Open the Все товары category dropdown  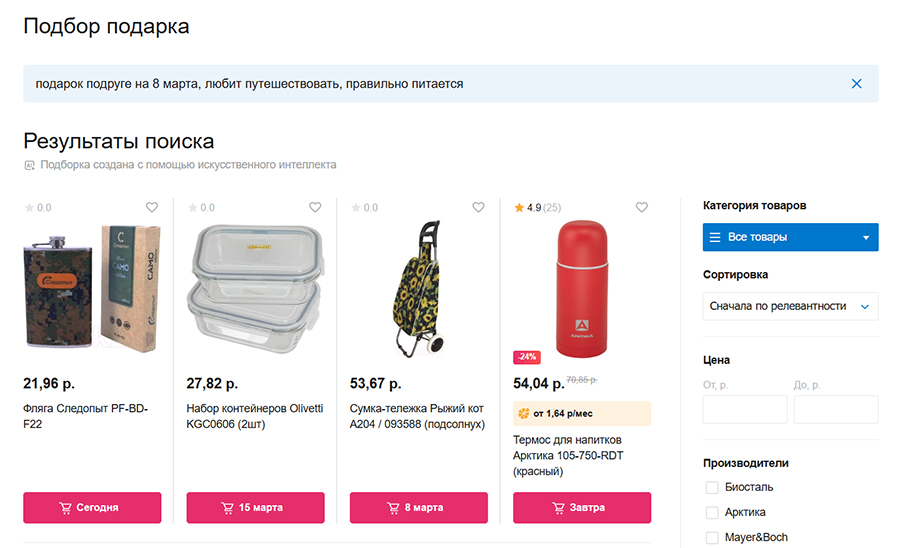point(790,237)
